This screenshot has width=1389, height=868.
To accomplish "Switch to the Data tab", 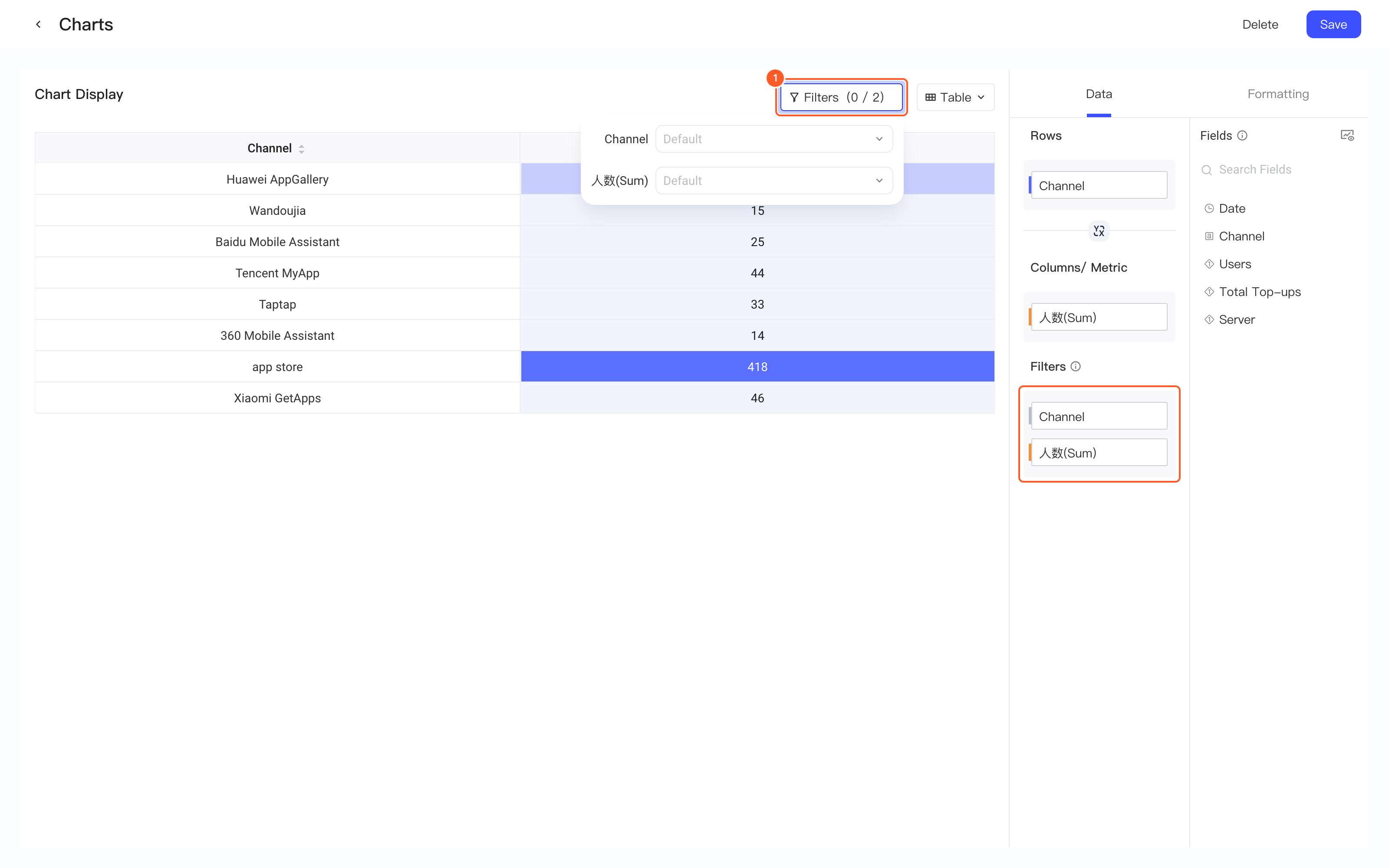I will [1099, 94].
